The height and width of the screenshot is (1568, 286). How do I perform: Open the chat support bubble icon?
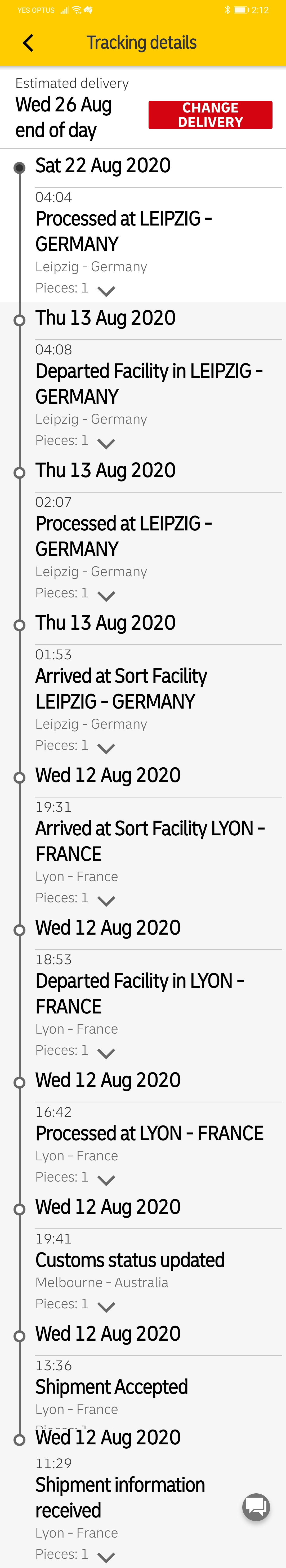pyautogui.click(x=256, y=1507)
